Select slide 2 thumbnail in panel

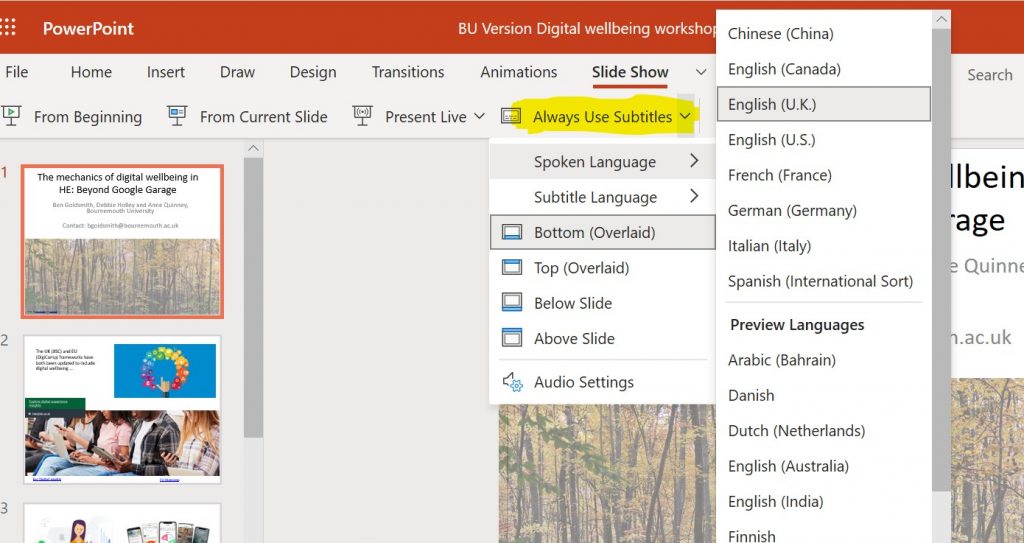[x=121, y=409]
